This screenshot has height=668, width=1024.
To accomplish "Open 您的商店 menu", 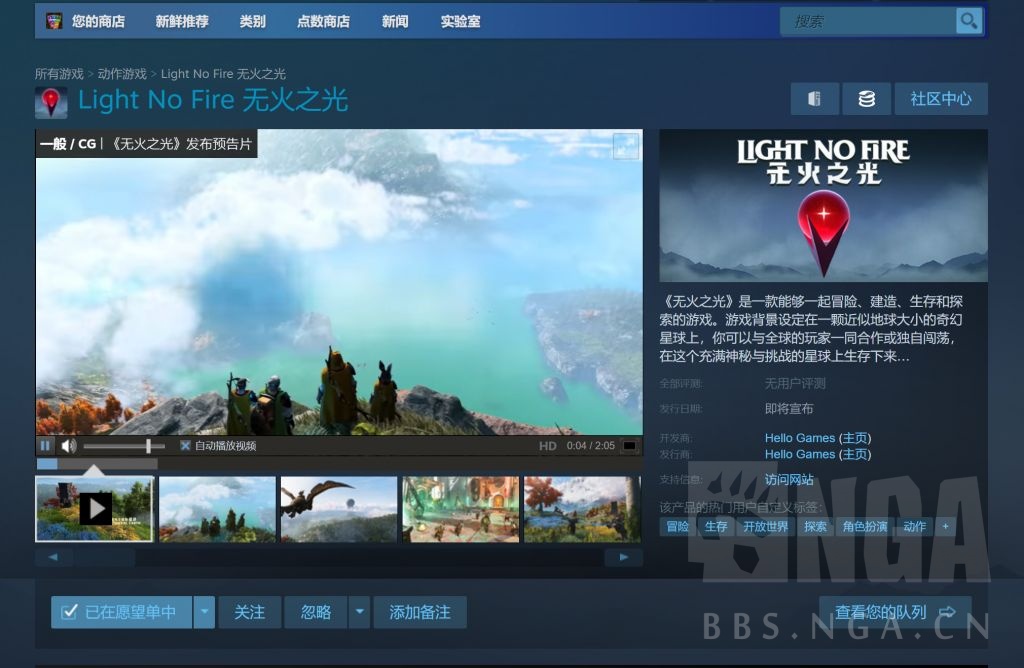I will 98,21.
